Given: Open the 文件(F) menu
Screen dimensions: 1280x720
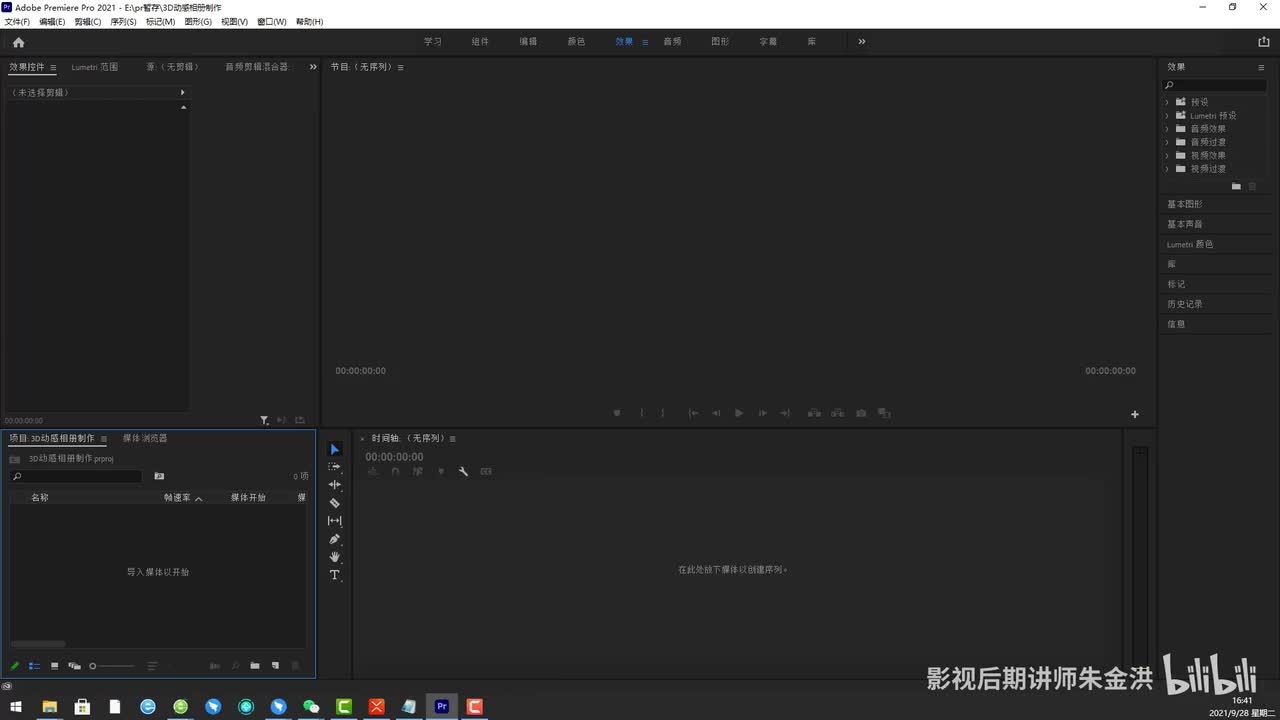Looking at the screenshot, I should click(x=17, y=22).
